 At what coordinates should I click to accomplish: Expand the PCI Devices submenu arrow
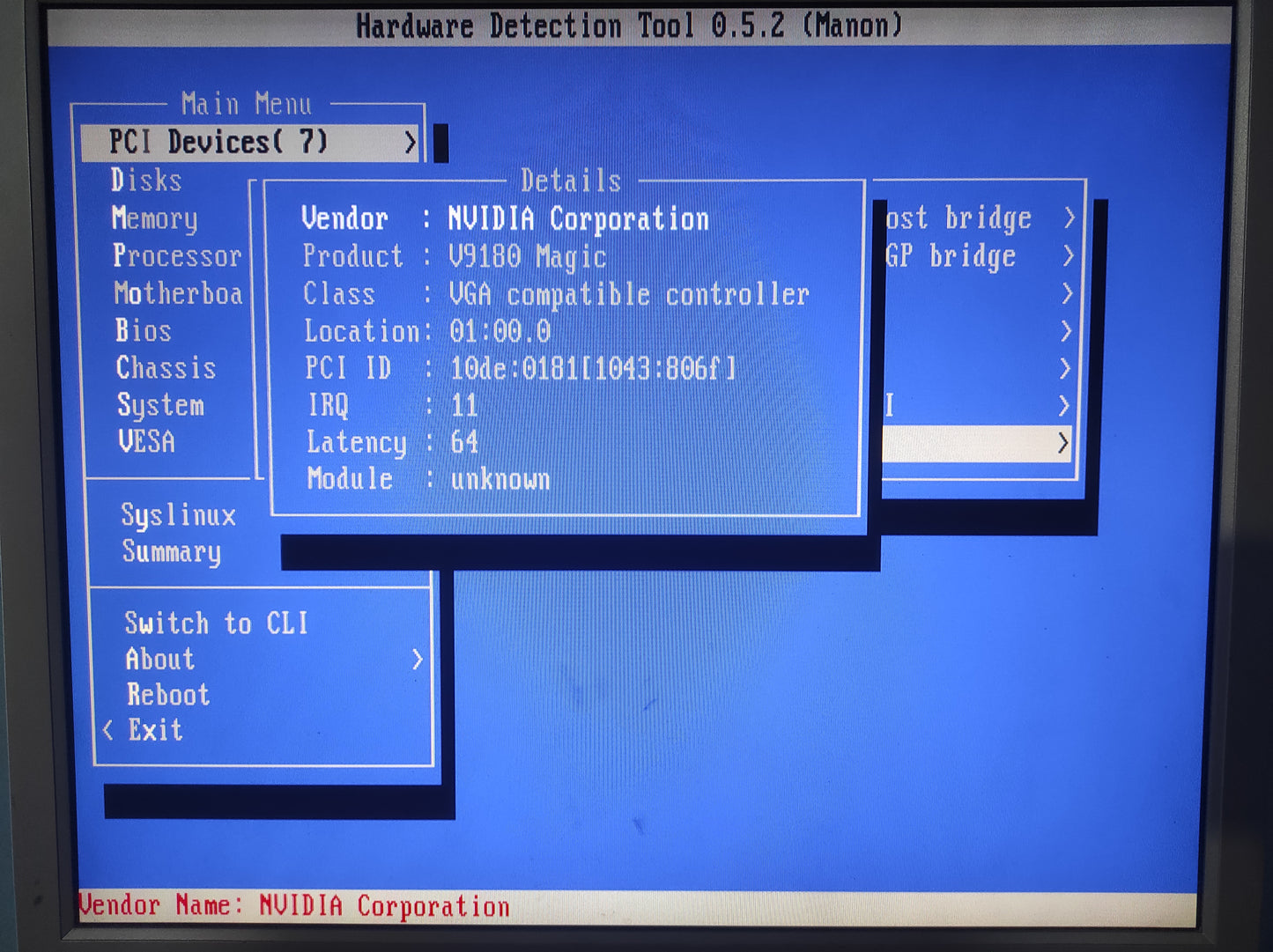coord(410,143)
